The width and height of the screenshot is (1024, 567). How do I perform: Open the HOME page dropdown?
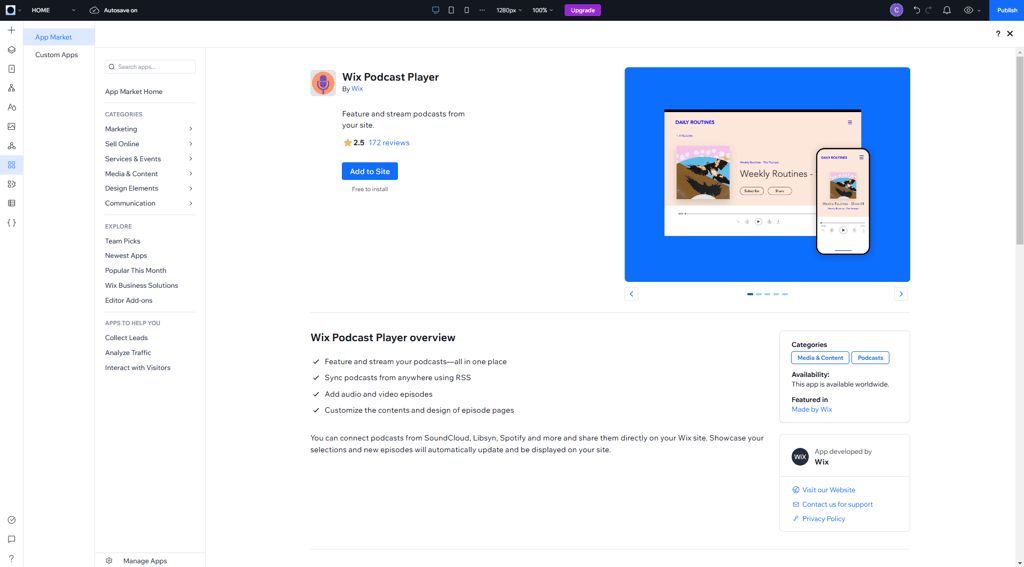pos(53,10)
